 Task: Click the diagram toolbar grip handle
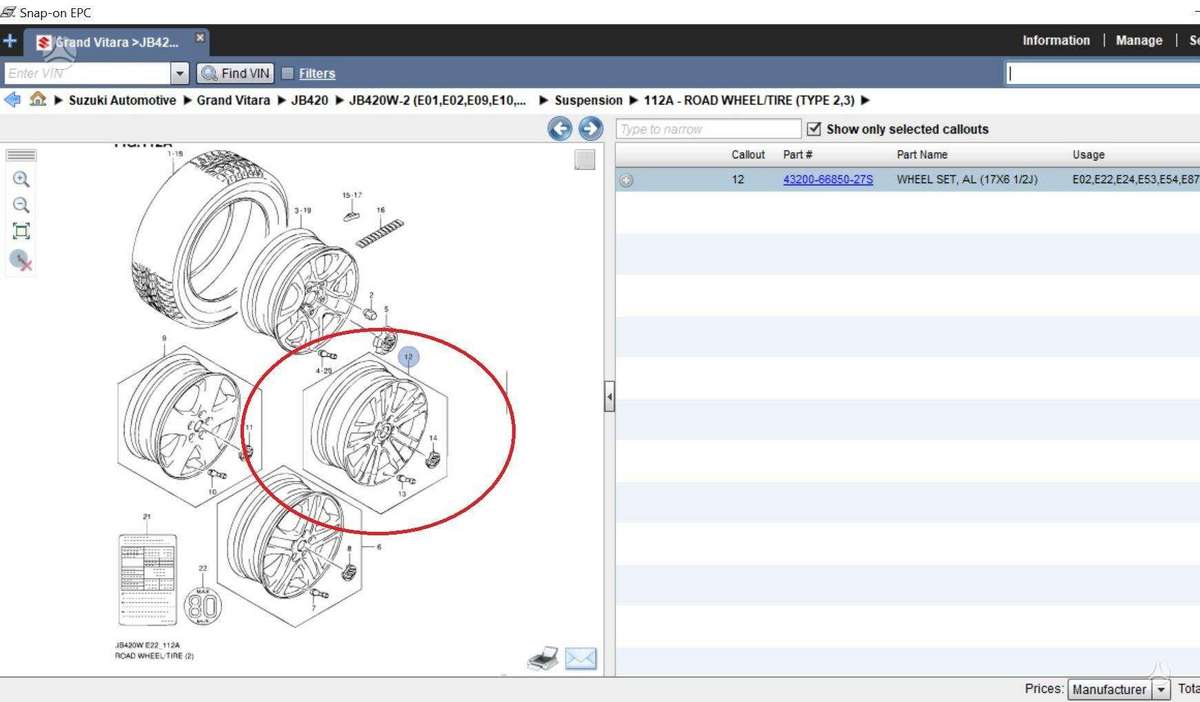tap(21, 155)
